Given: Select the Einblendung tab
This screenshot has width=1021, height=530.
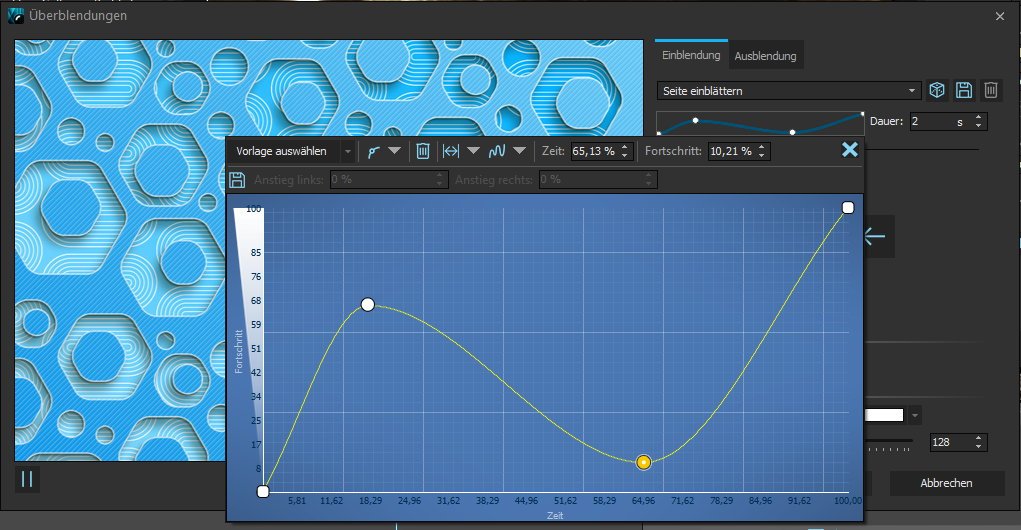Looking at the screenshot, I should [x=691, y=55].
